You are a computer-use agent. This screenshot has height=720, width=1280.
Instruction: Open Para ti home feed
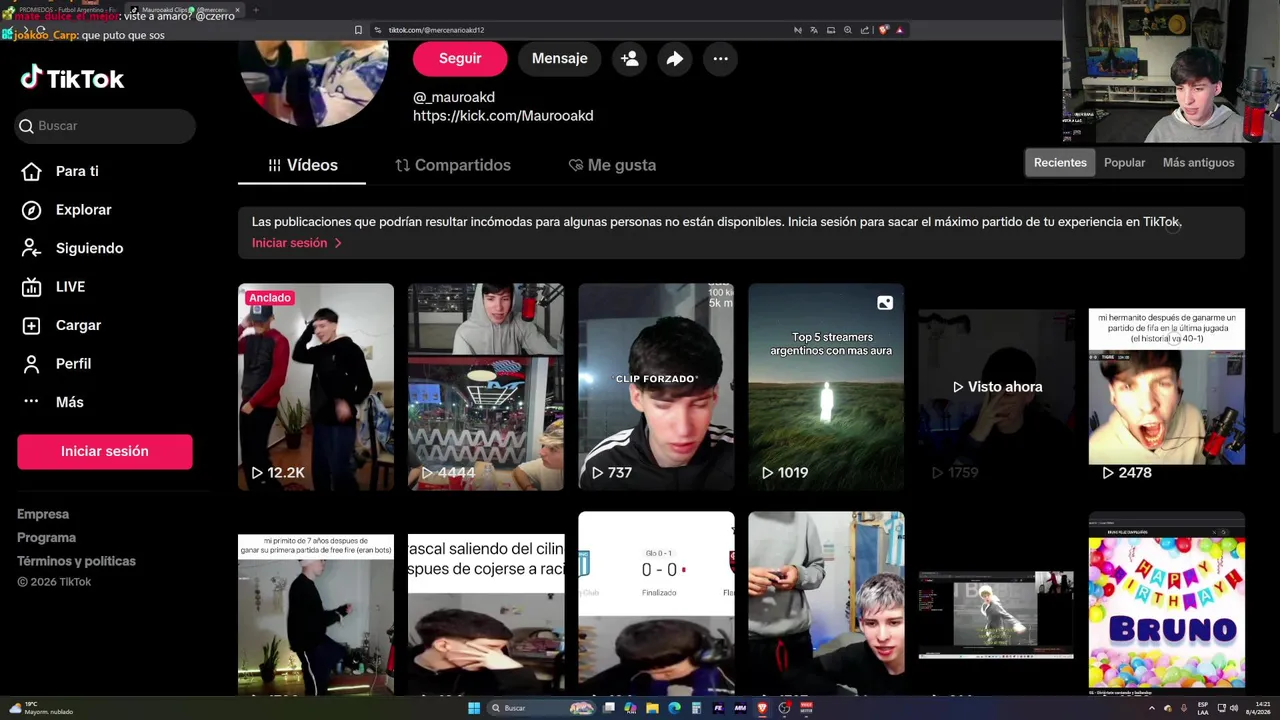click(x=62, y=171)
